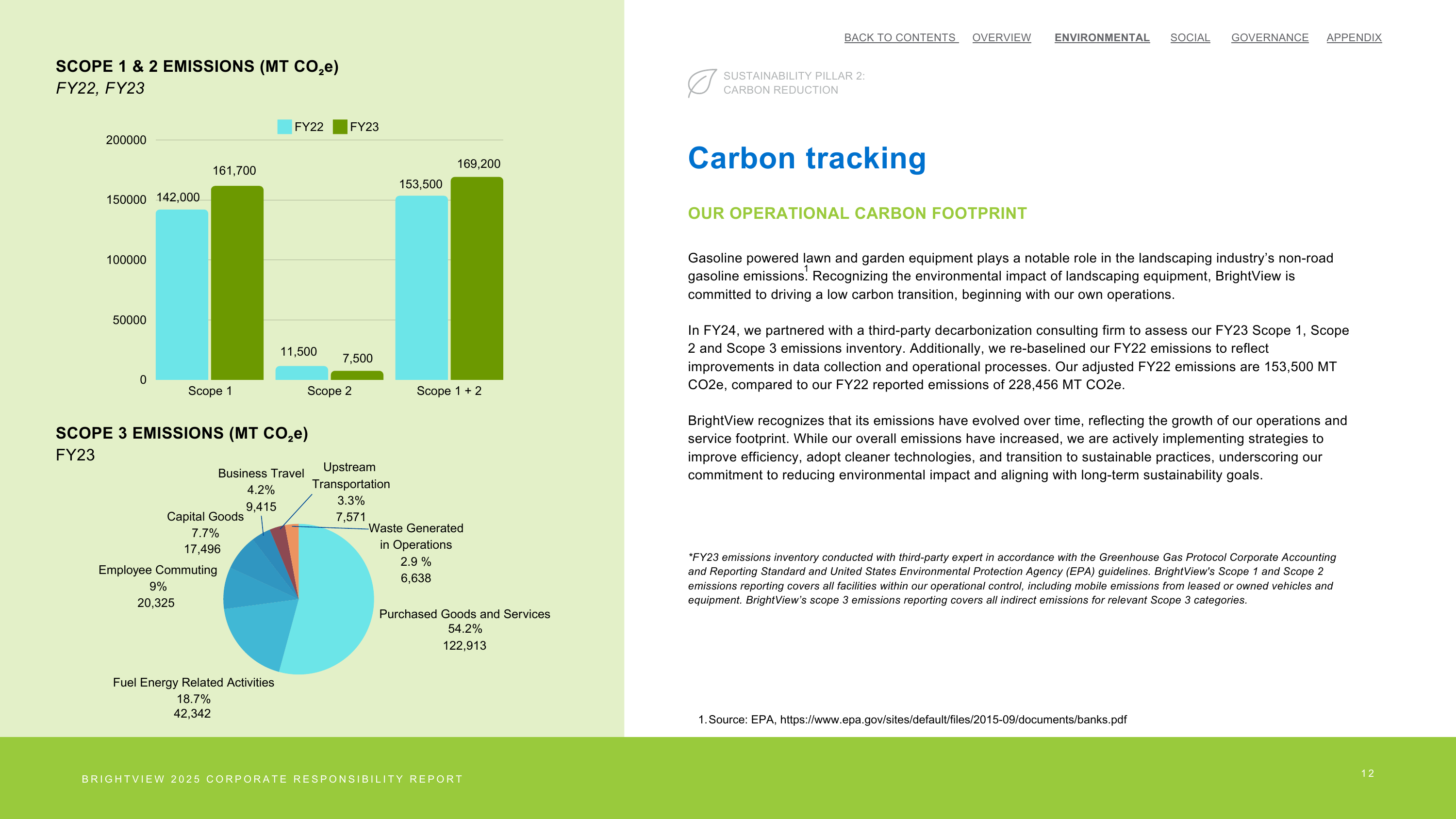Click the Fuel Energy Related Activities label
This screenshot has height=819, width=1456.
pyautogui.click(x=193, y=682)
